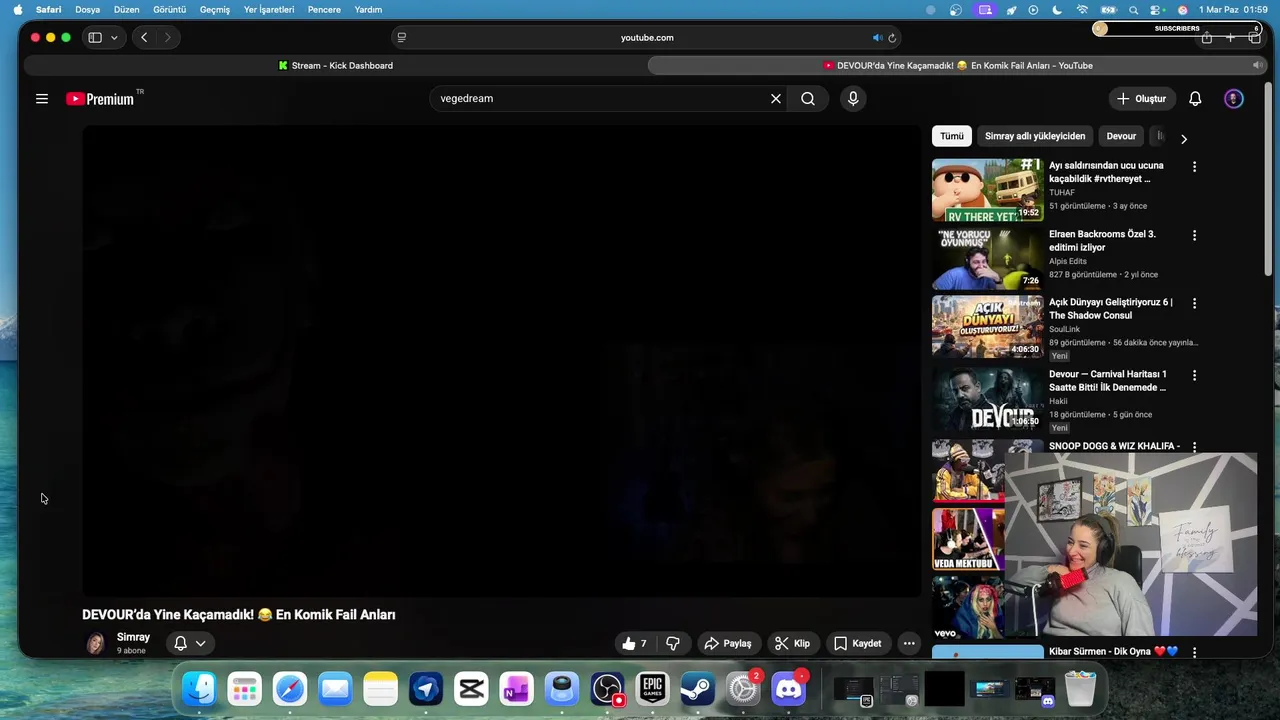Open the Geçmiş menu
Viewport: 1280px width, 720px height.
click(x=214, y=10)
